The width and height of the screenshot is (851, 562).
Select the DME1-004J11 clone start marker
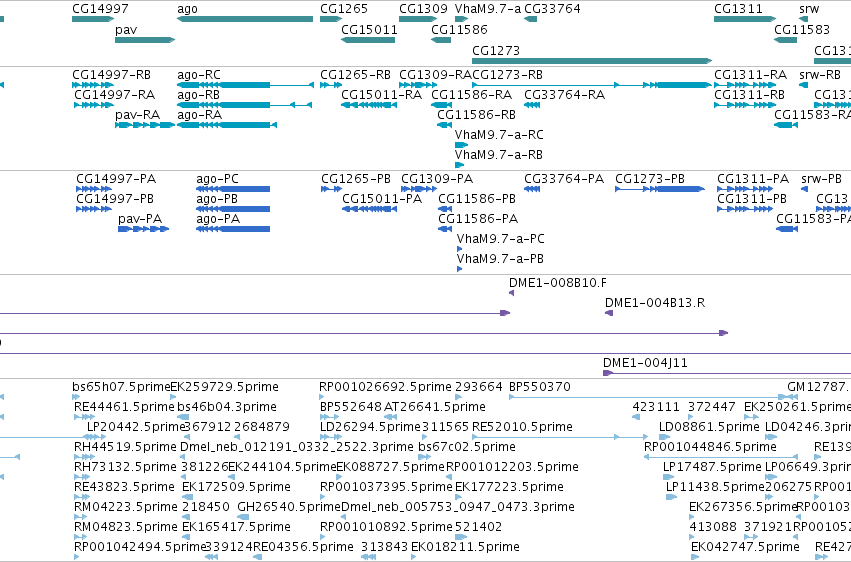607,373
